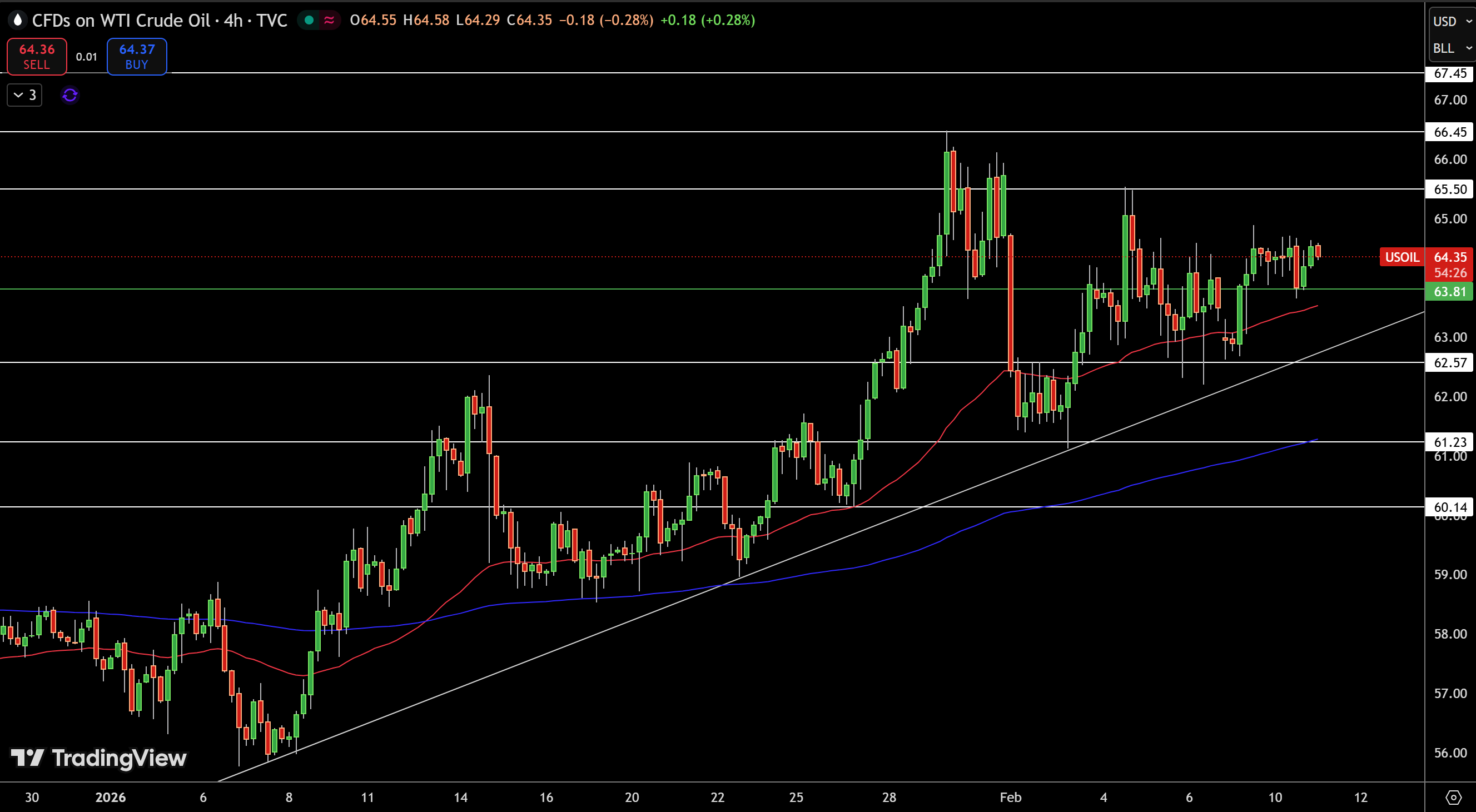Click the 4h interval label

click(x=233, y=21)
